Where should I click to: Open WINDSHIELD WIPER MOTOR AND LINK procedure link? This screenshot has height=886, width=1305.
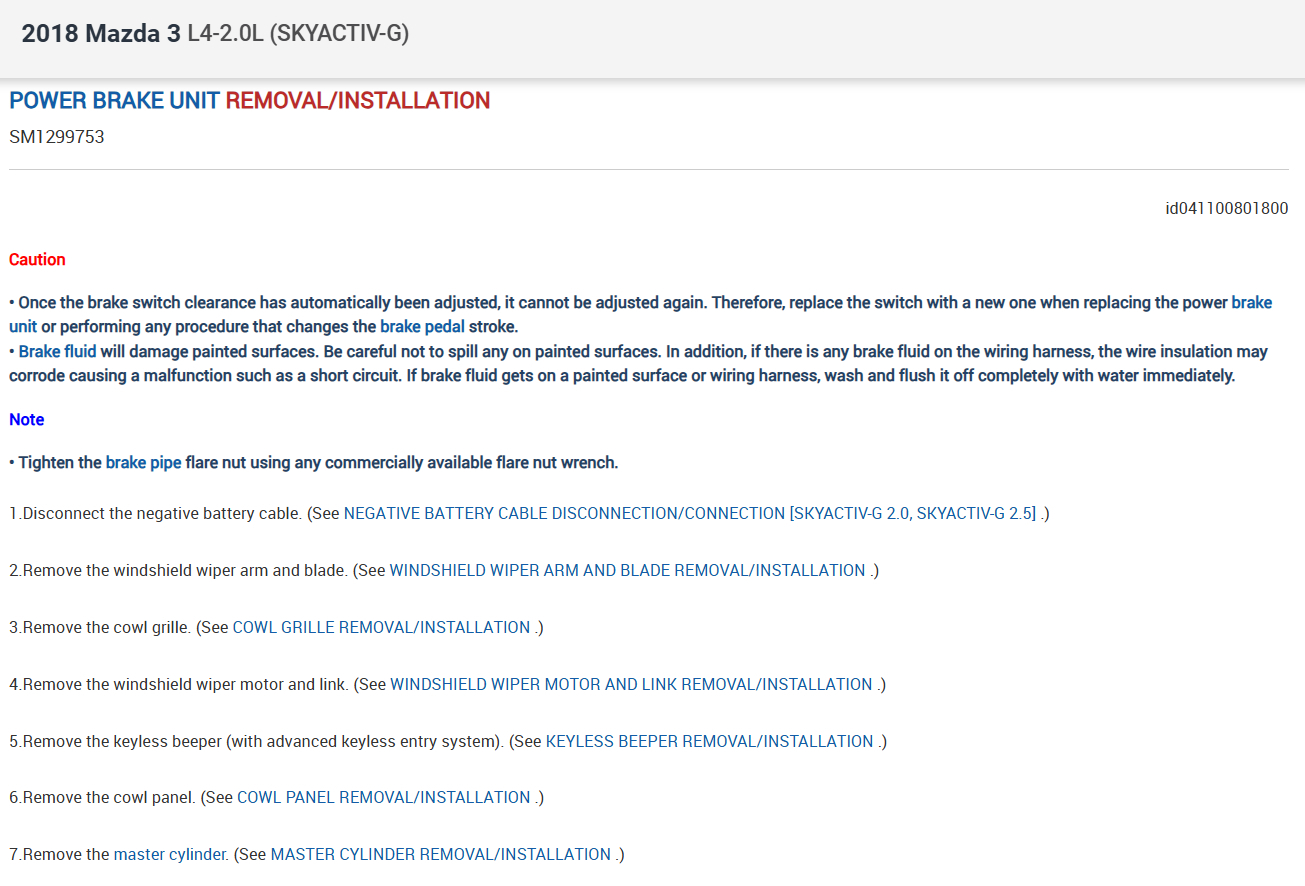[631, 684]
